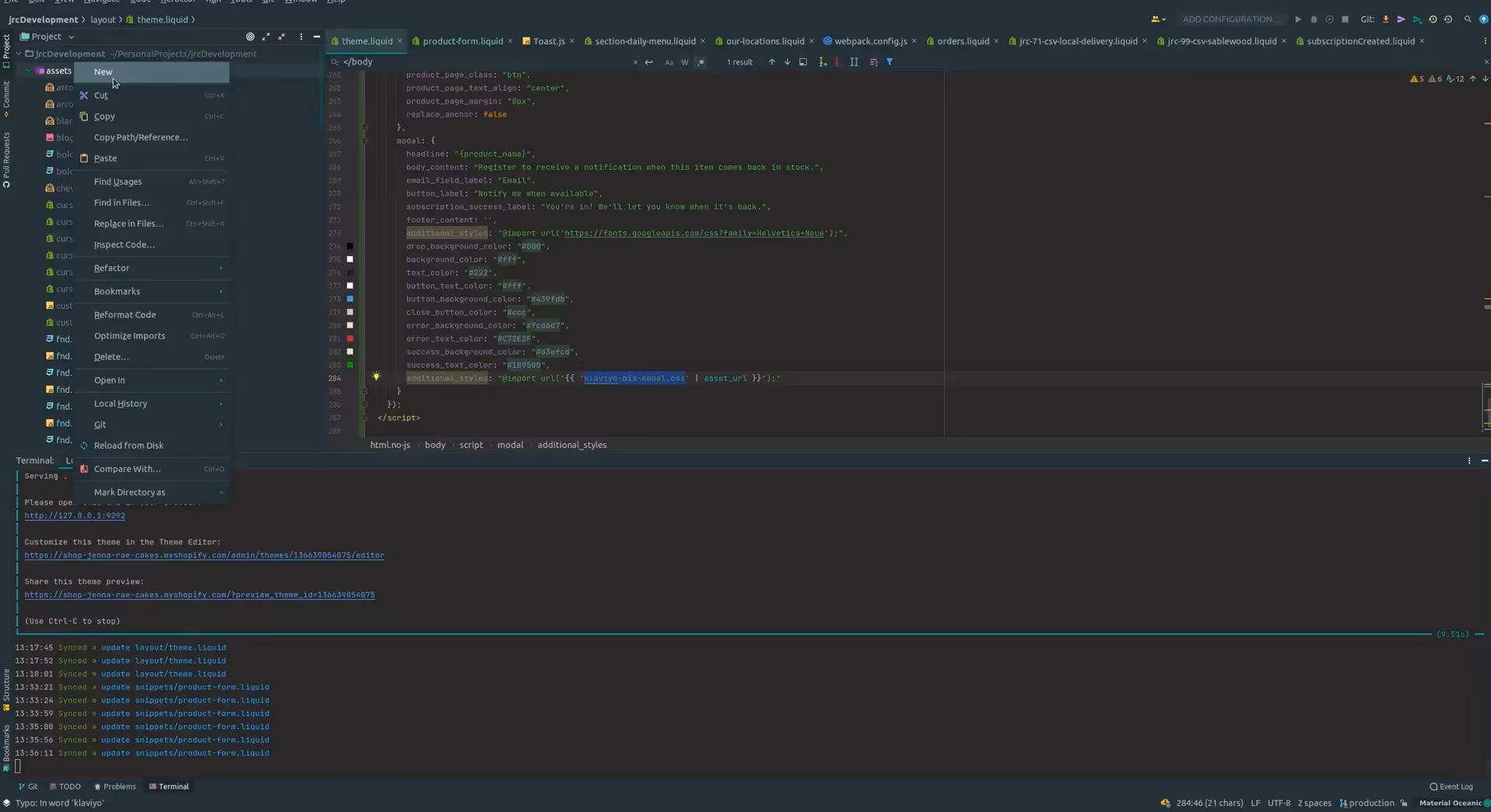The height and width of the screenshot is (812, 1491).
Task: Click the green success_text_color swatch
Action: click(x=350, y=365)
